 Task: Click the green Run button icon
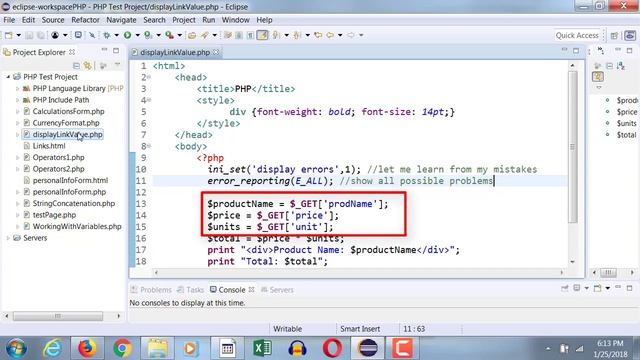[x=127, y=36]
